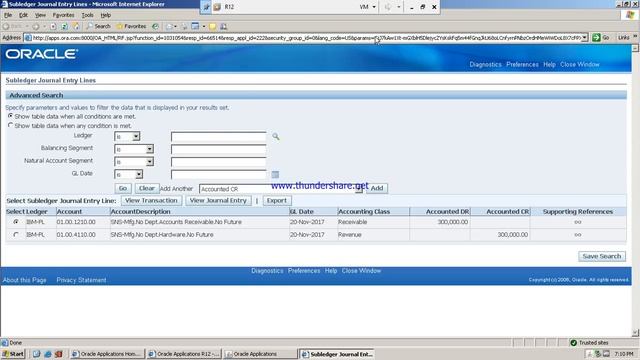Open the File menu
The height and width of the screenshot is (360, 640).
(8, 15)
